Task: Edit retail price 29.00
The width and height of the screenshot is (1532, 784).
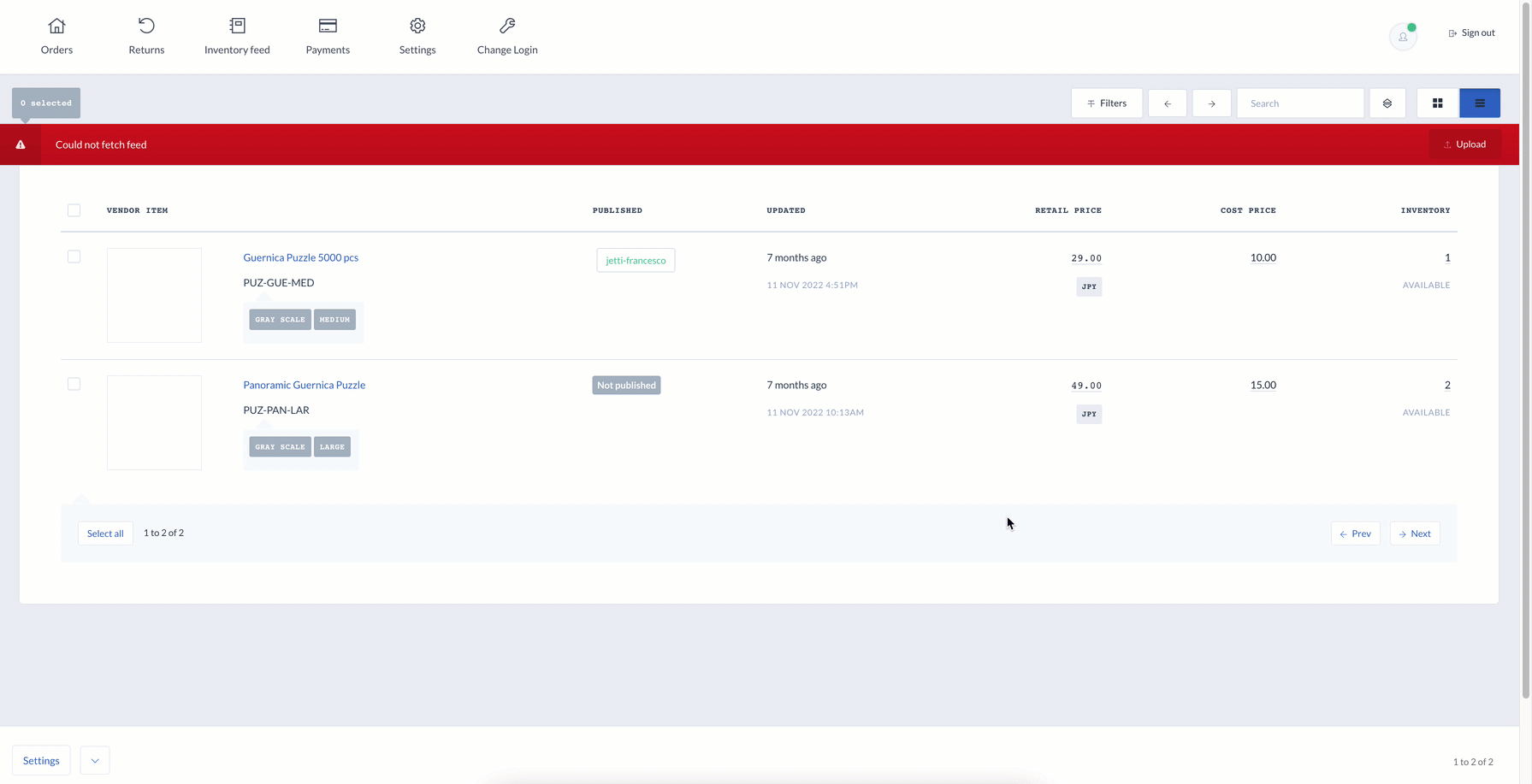Action: tap(1086, 258)
